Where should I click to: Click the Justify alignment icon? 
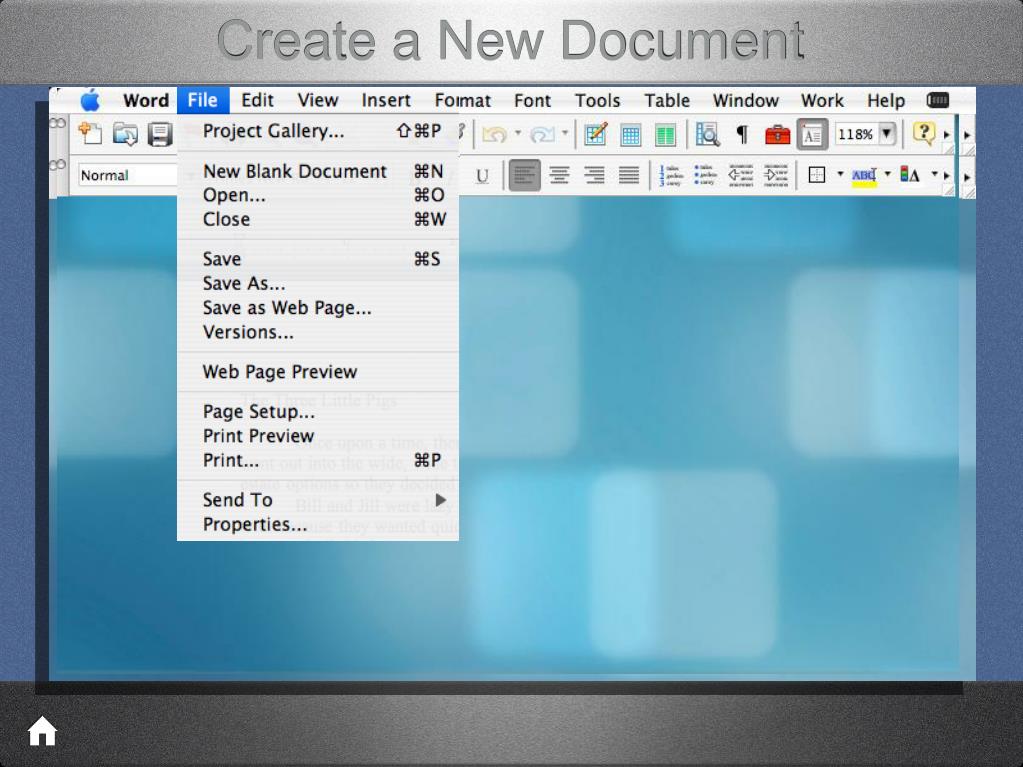tap(629, 175)
